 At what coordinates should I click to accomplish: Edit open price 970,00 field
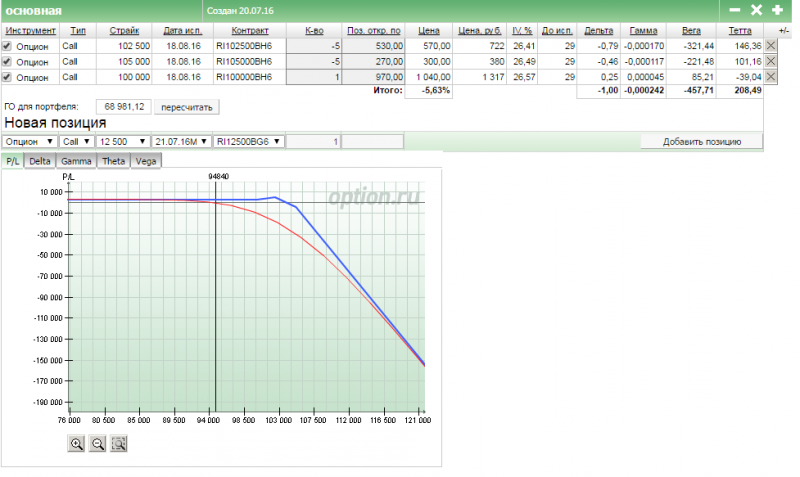point(373,77)
